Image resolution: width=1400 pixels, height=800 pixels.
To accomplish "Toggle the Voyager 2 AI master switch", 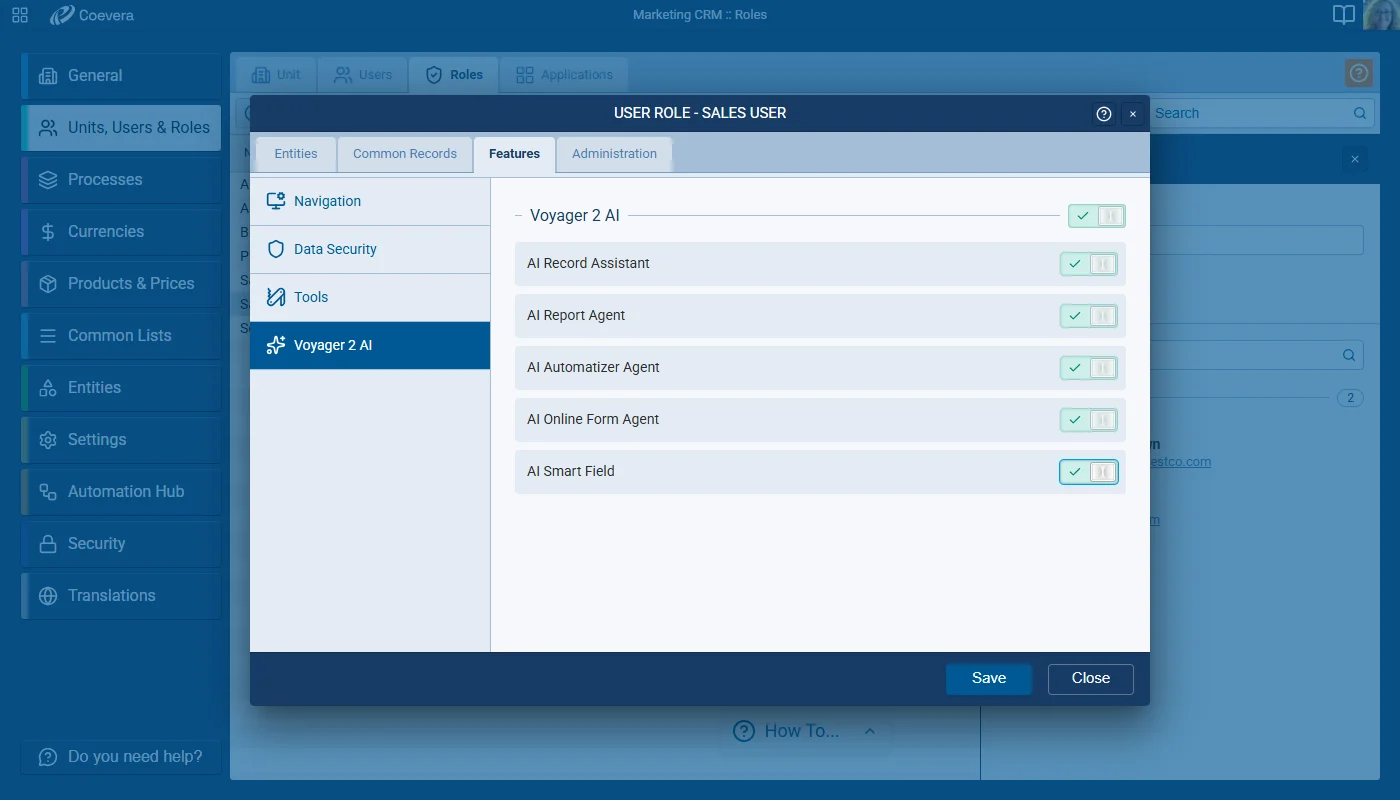I will (1097, 216).
